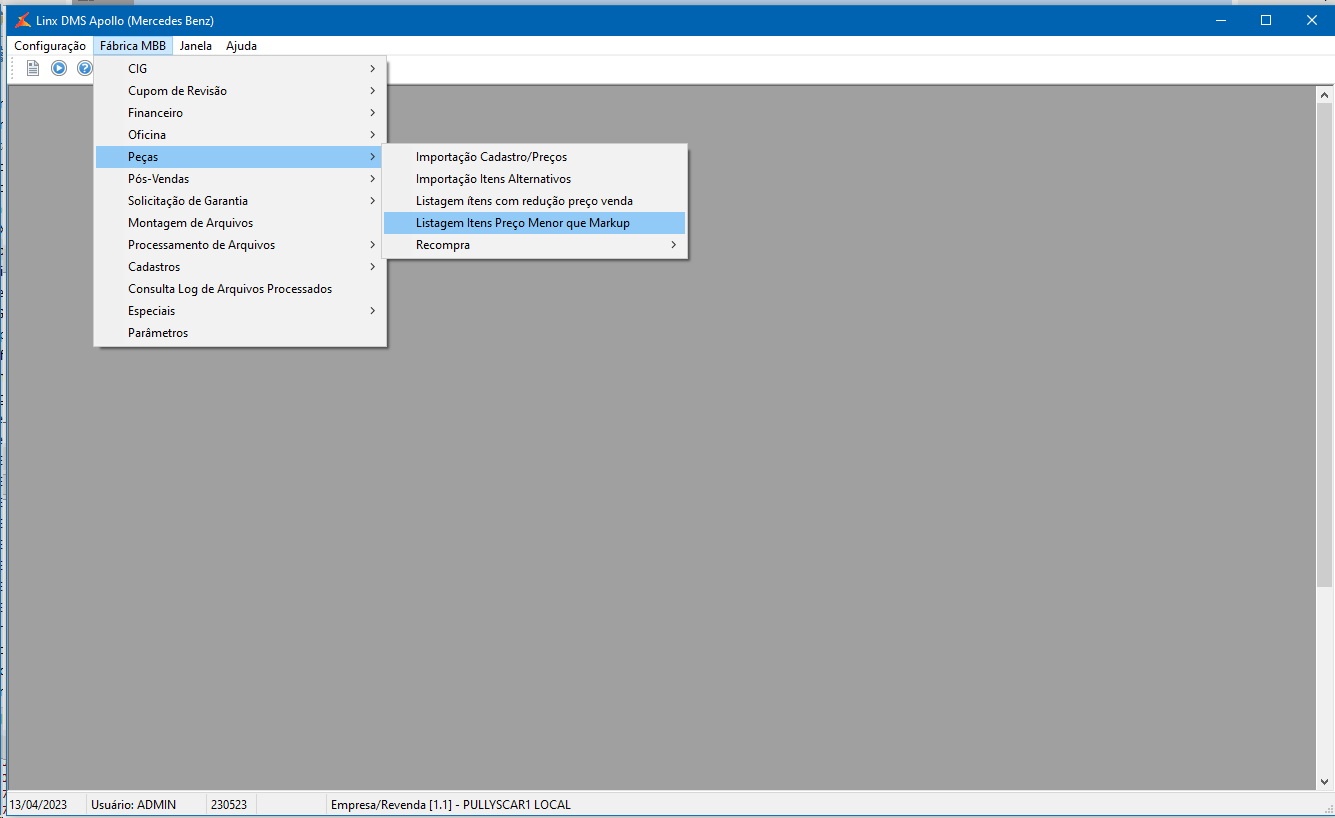Expand the Cadastros submenu
This screenshot has width=1335, height=818.
(240, 267)
